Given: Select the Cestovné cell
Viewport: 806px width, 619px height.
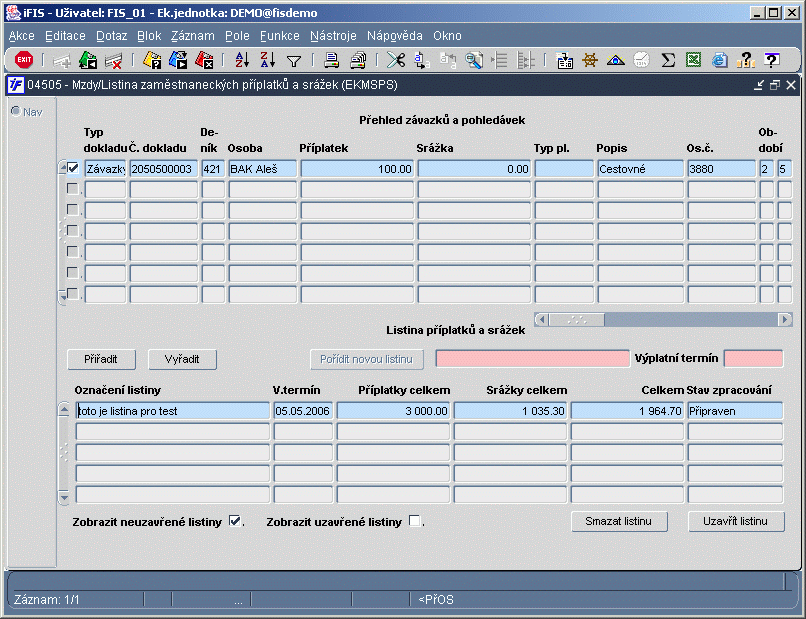Looking at the screenshot, I should [x=640, y=169].
